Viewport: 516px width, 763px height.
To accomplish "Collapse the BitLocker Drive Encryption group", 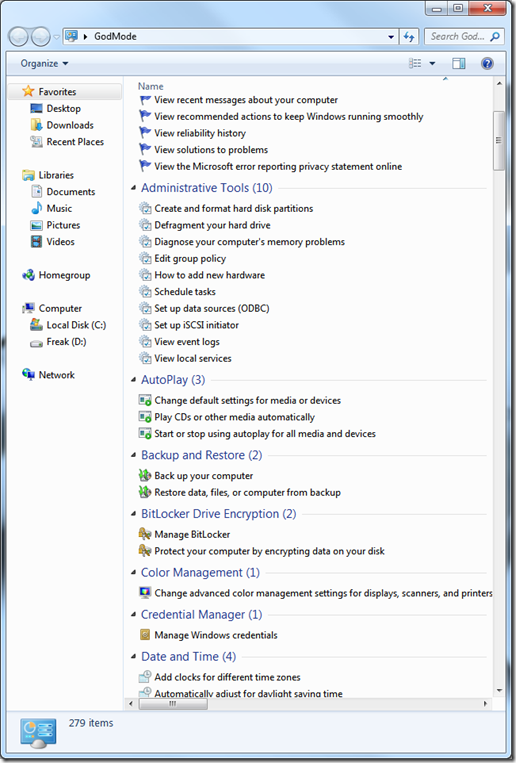I will pos(133,514).
